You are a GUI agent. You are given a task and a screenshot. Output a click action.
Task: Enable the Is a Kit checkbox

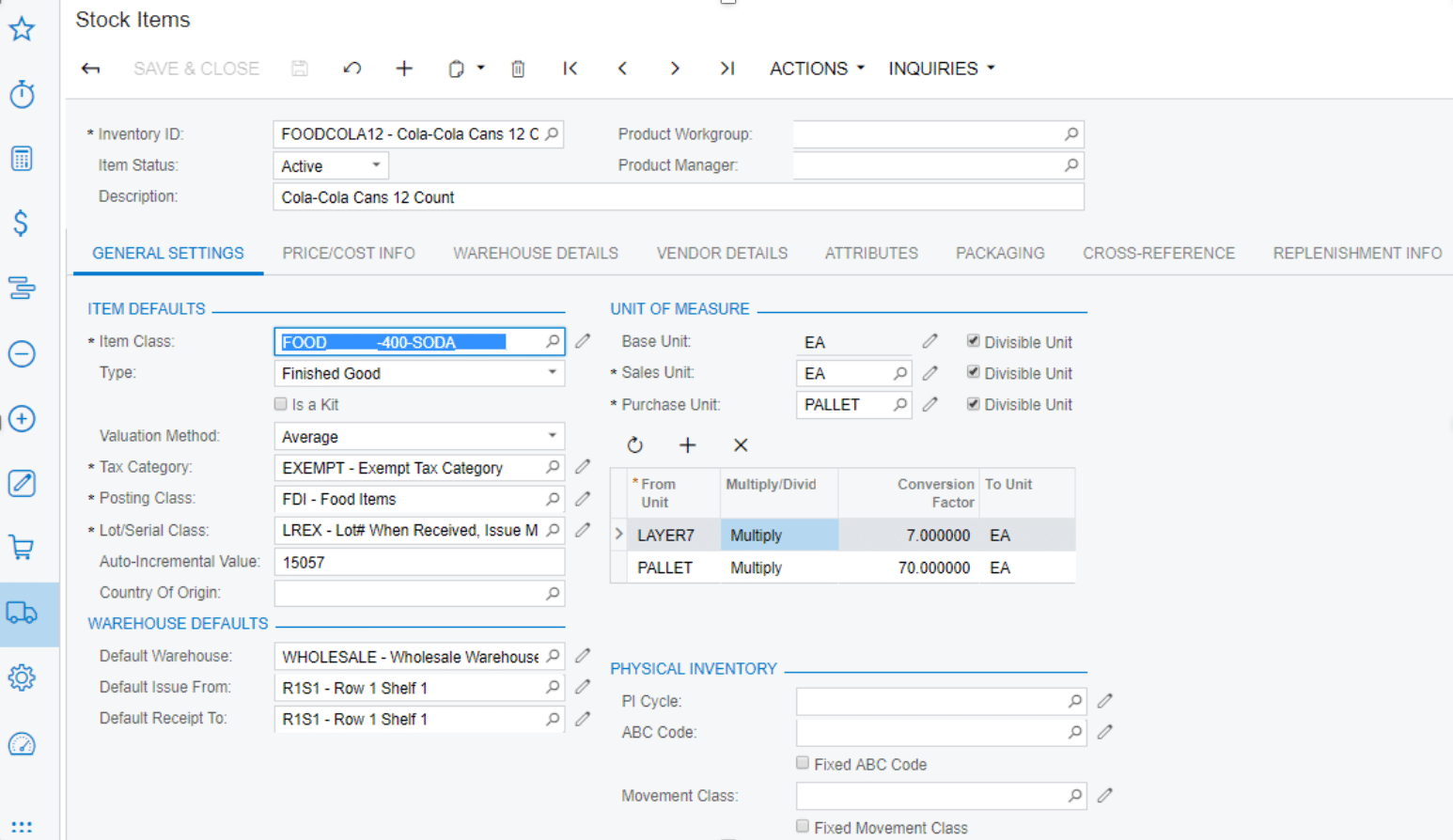coord(280,403)
